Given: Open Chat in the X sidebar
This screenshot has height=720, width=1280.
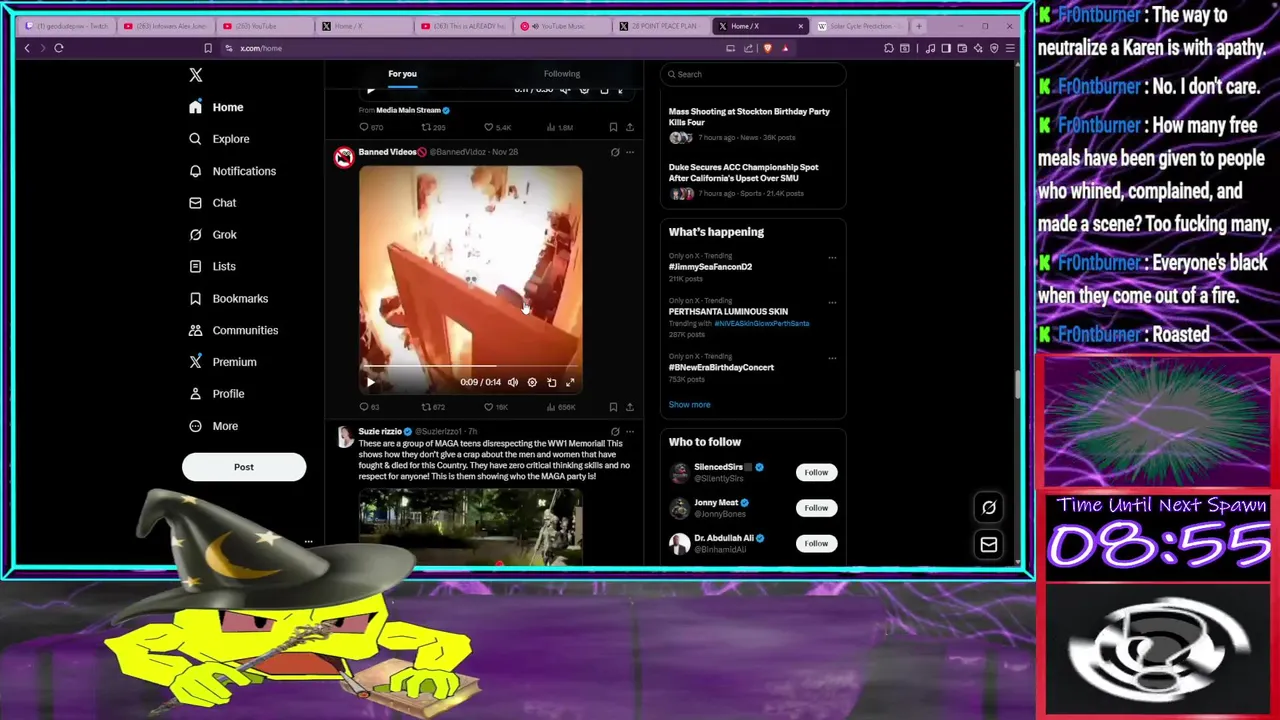Looking at the screenshot, I should (212, 203).
